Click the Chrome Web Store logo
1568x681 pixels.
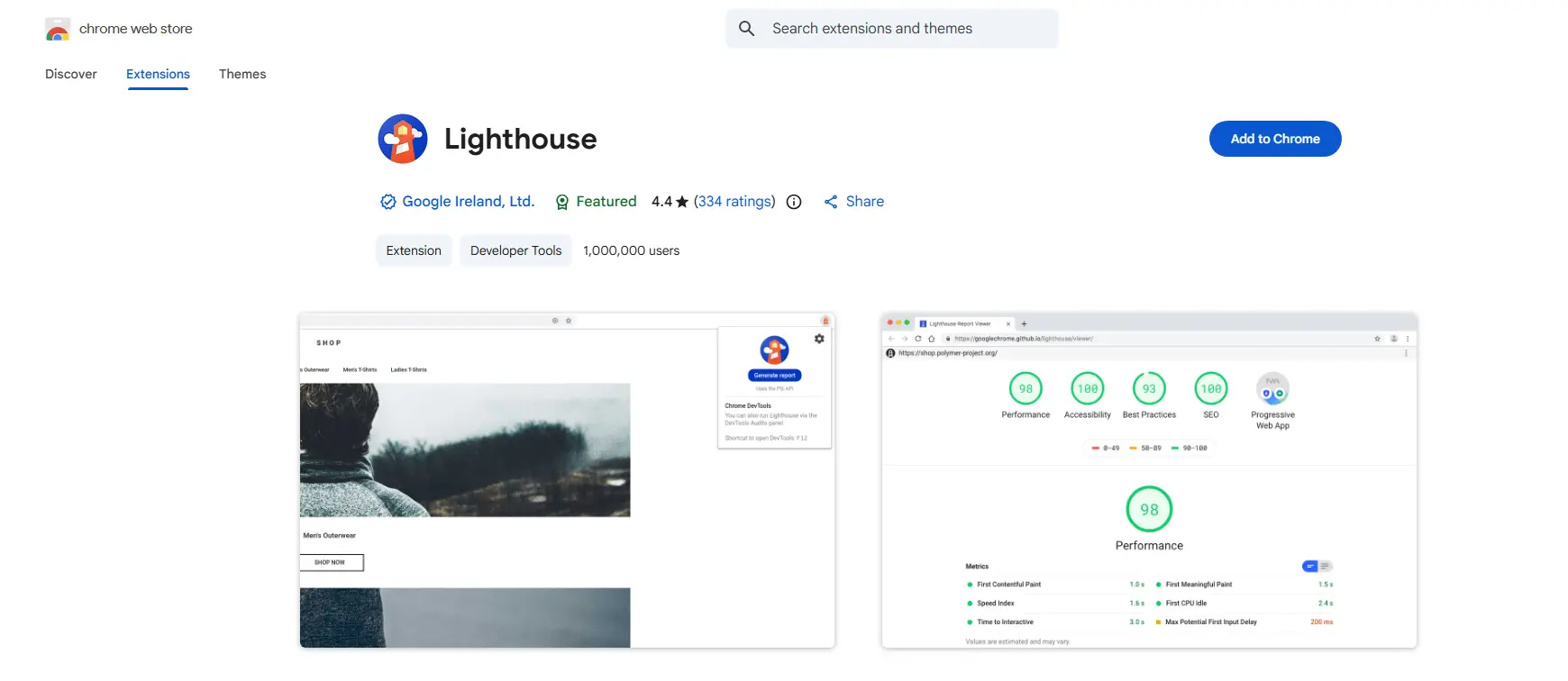pyautogui.click(x=58, y=30)
